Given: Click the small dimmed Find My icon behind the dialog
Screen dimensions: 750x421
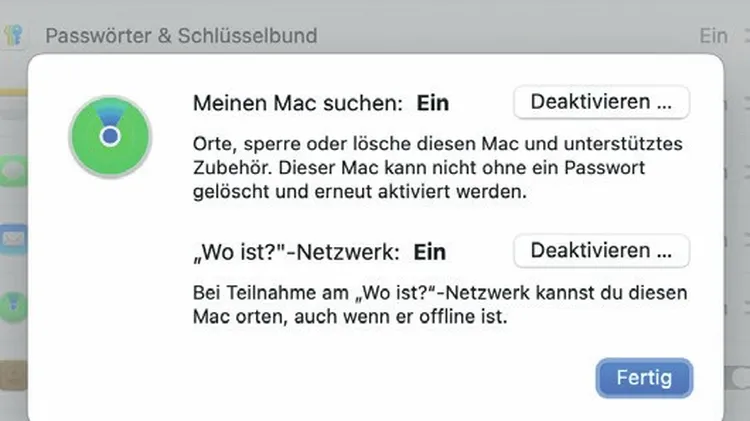Looking at the screenshot, I should (x=13, y=306).
